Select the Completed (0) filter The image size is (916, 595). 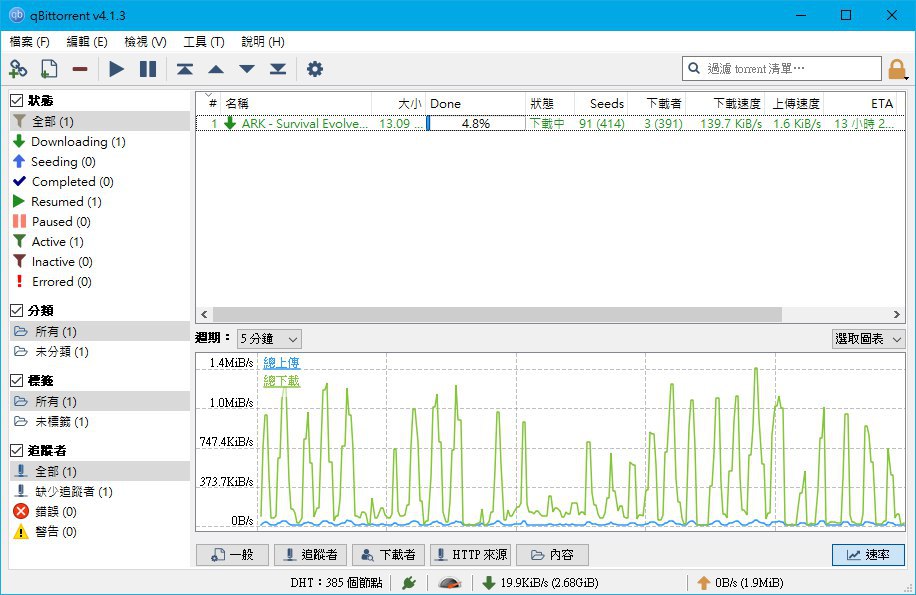click(x=100, y=182)
